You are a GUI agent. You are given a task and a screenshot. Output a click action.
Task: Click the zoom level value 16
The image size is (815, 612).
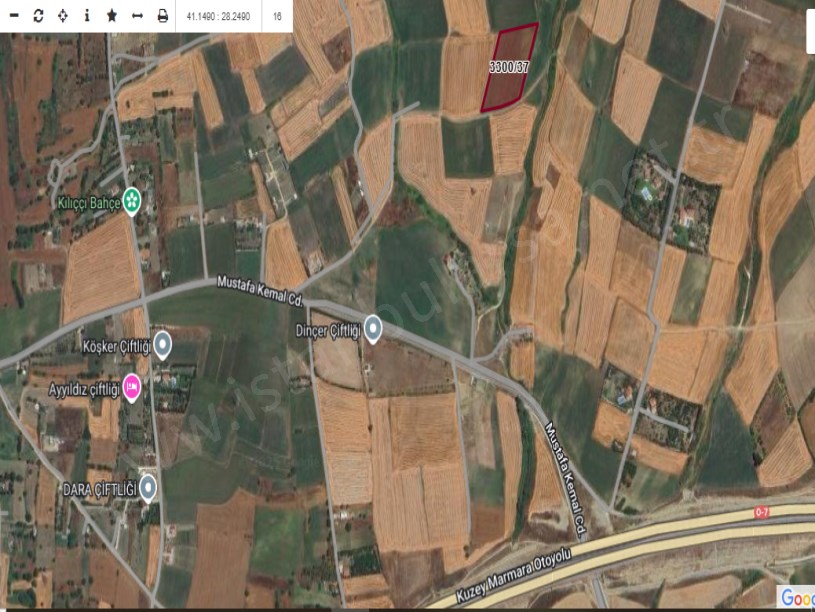pyautogui.click(x=277, y=17)
